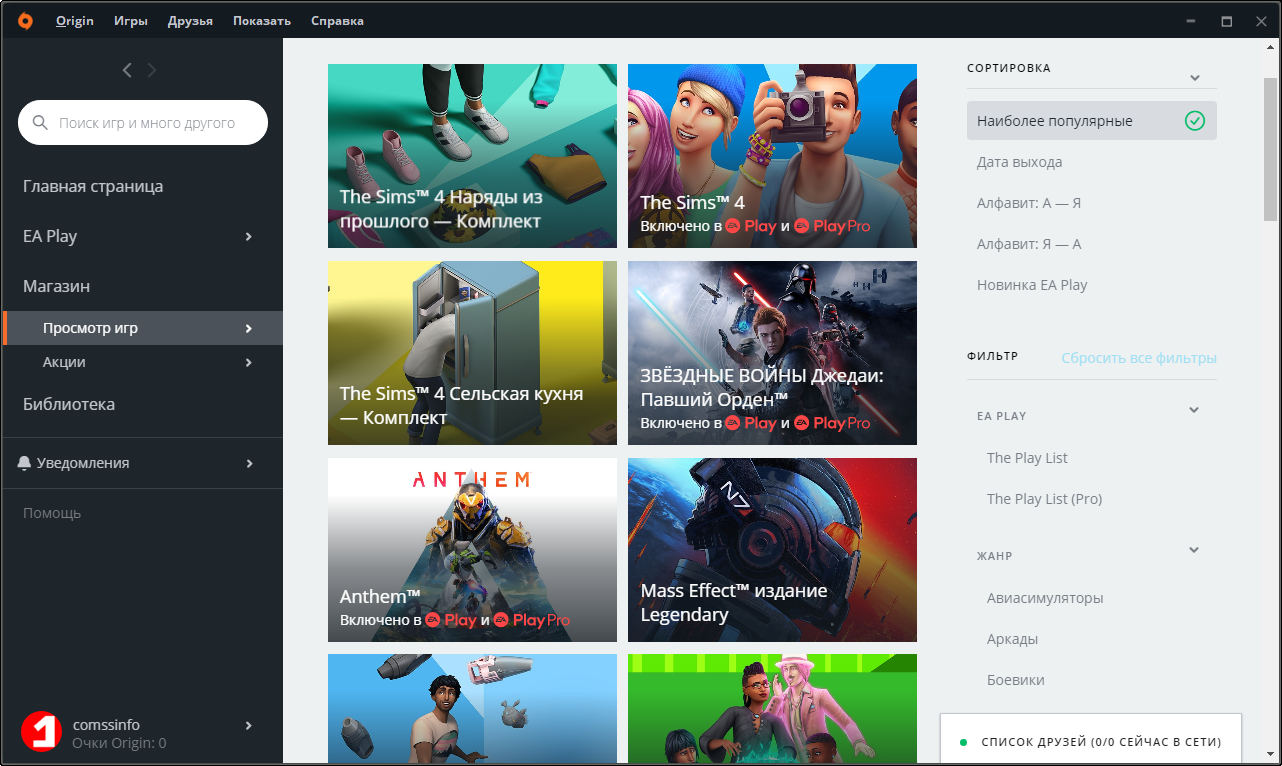
Task: Open the Origin menu
Action: [75, 21]
